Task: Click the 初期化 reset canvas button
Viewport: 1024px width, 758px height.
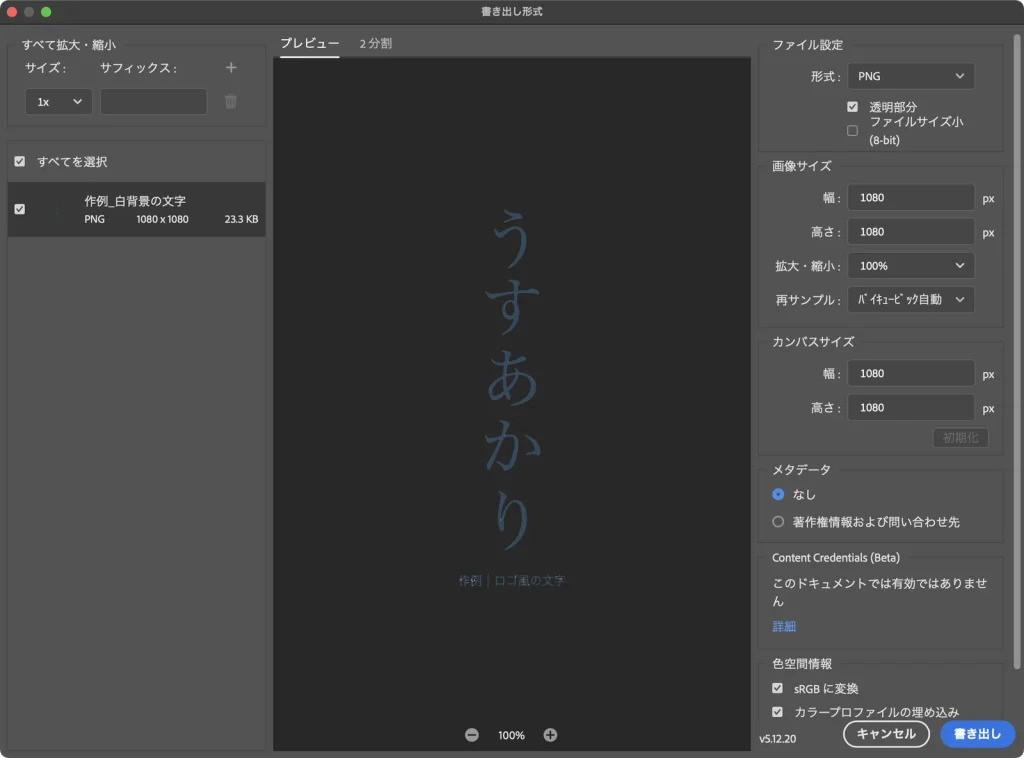Action: [960, 437]
